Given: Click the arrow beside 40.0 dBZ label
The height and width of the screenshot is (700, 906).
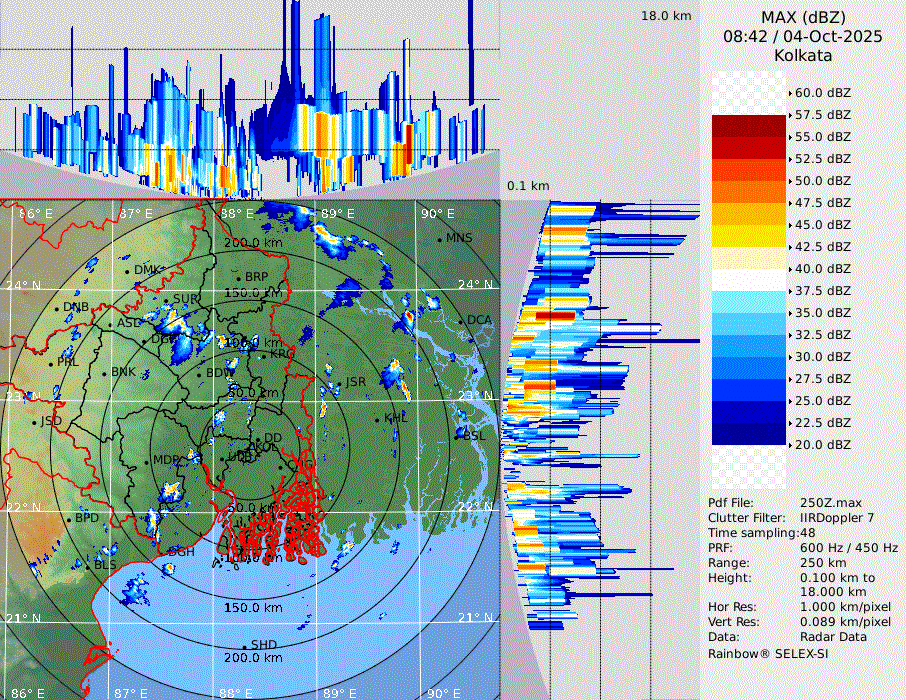Looking at the screenshot, I should point(790,269).
